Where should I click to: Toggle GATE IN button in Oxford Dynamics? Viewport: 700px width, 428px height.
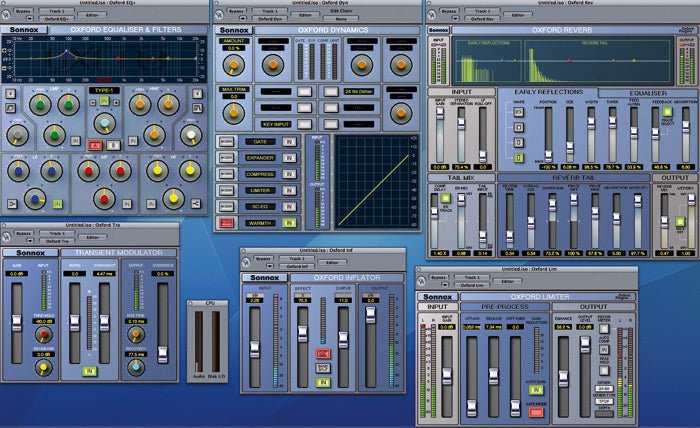(289, 141)
